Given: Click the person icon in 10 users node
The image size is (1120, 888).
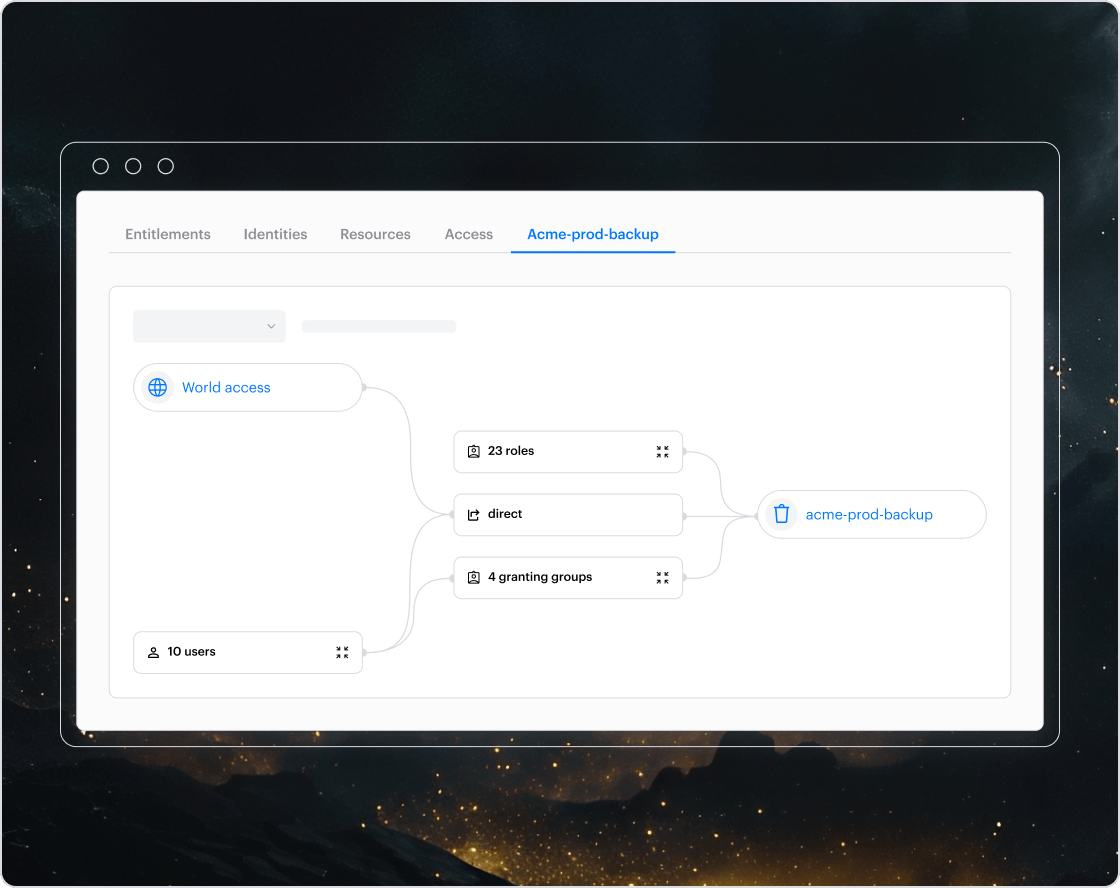Looking at the screenshot, I should [x=153, y=652].
